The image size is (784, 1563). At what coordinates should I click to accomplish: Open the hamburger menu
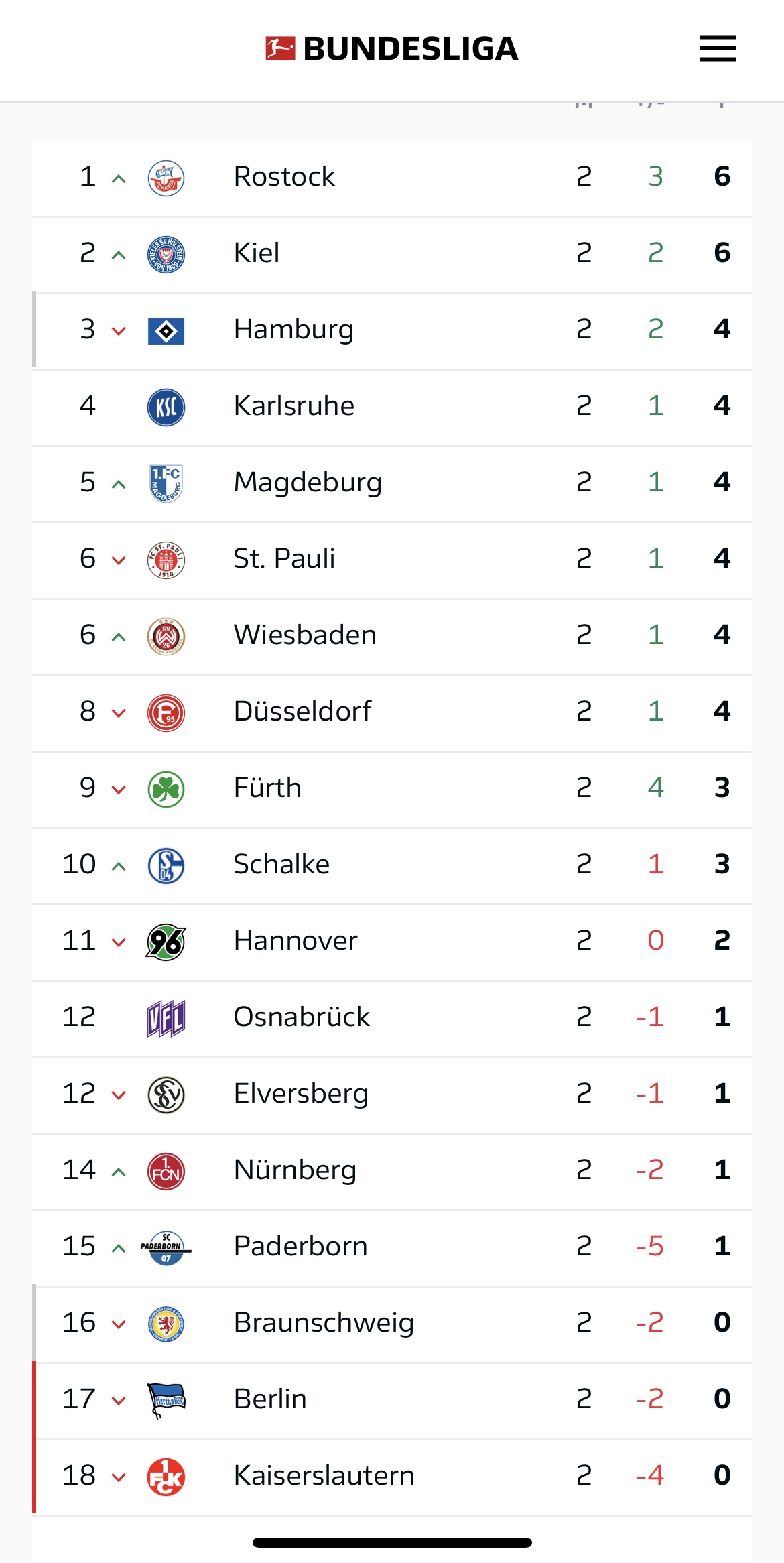[717, 48]
